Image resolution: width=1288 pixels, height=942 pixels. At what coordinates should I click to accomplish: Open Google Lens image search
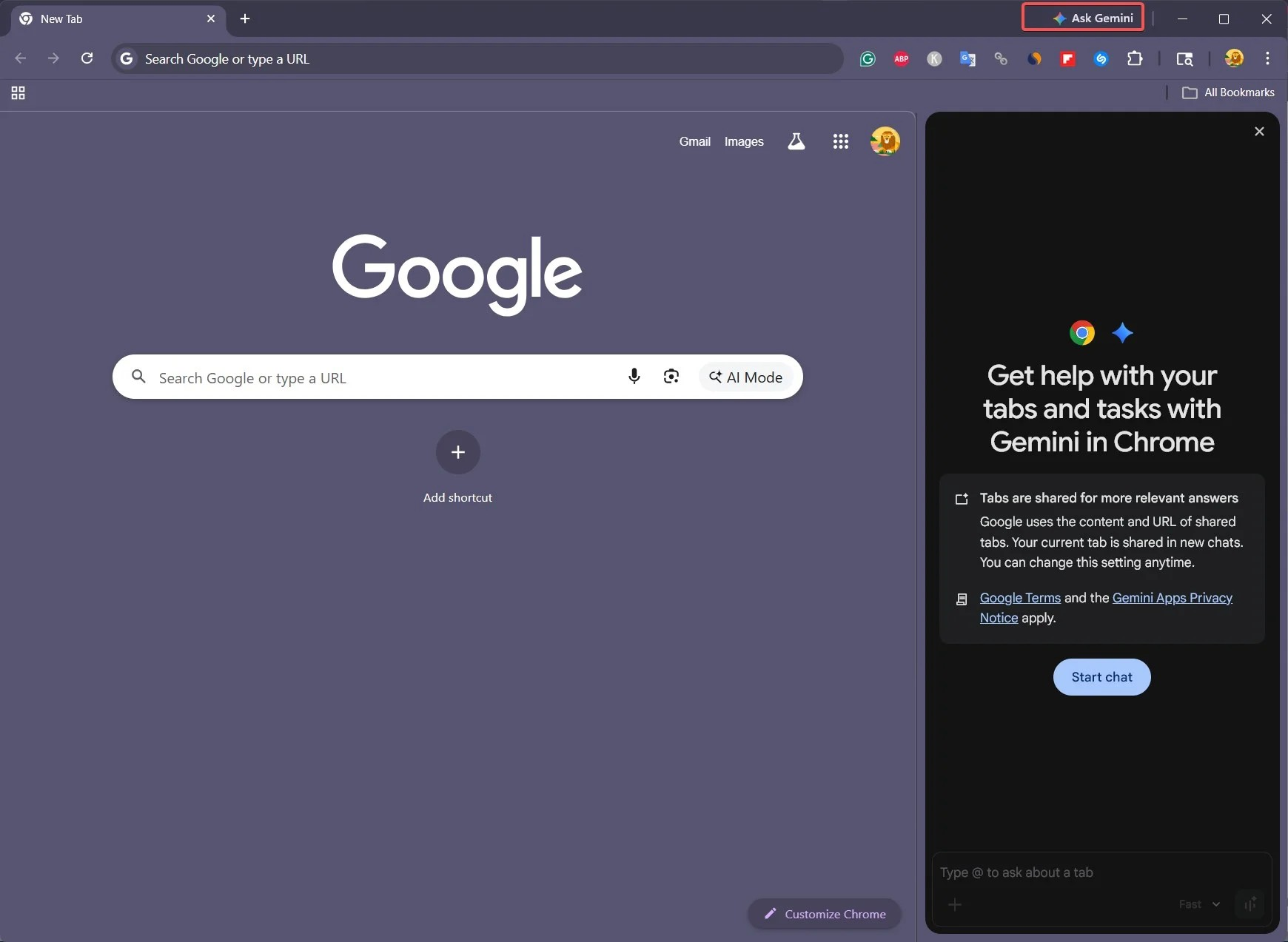point(671,377)
